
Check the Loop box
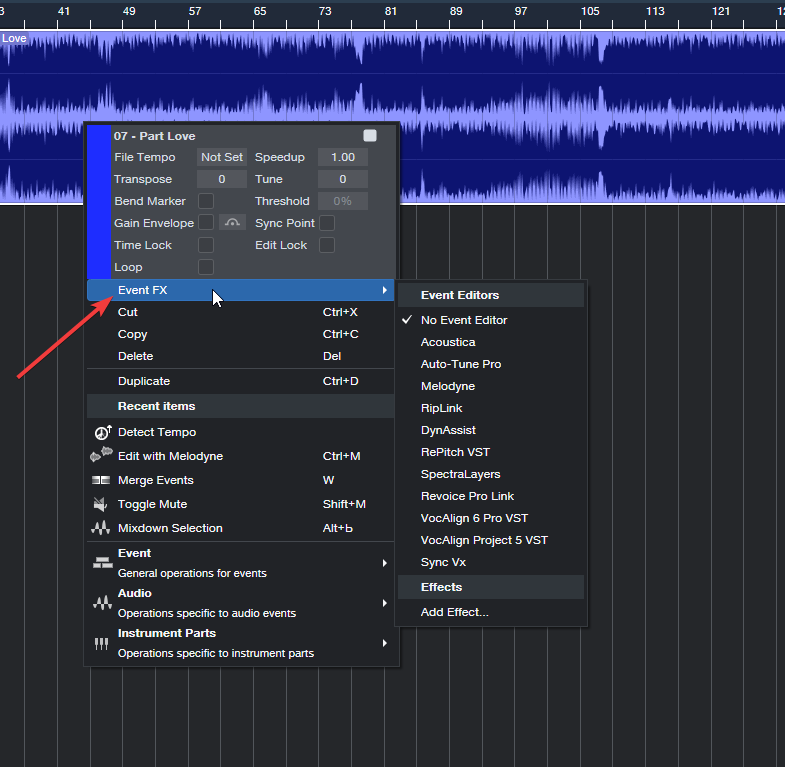[x=206, y=267]
